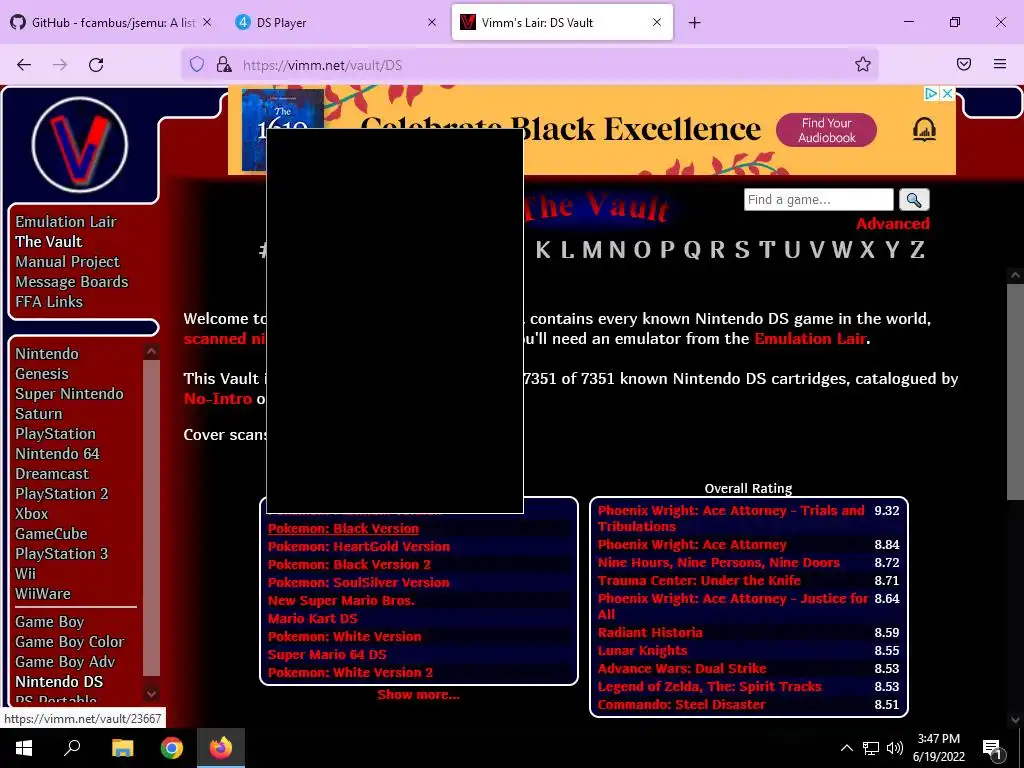Screen dimensions: 1024x768
Task: Click the magnifier search button beside Find a game
Action: [x=914, y=200]
